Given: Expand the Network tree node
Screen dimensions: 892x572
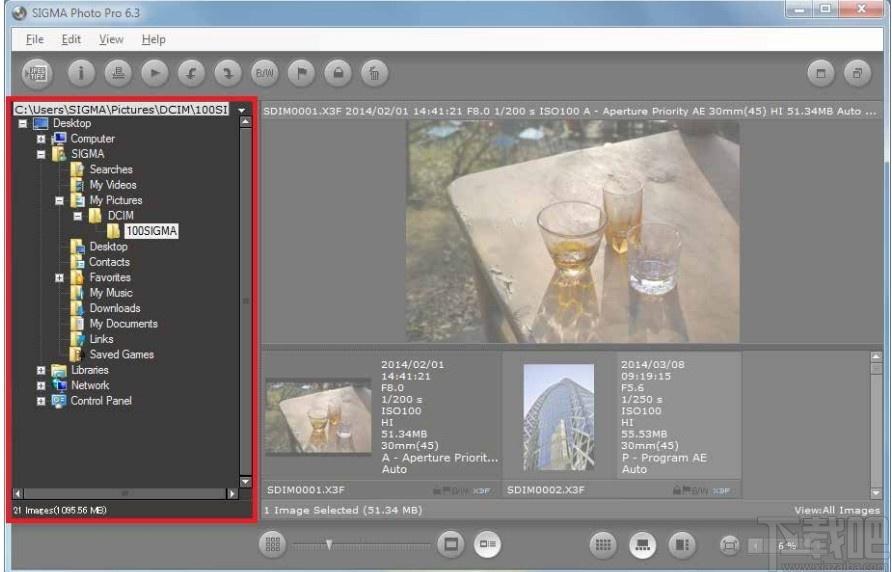Looking at the screenshot, I should pyautogui.click(x=41, y=386).
